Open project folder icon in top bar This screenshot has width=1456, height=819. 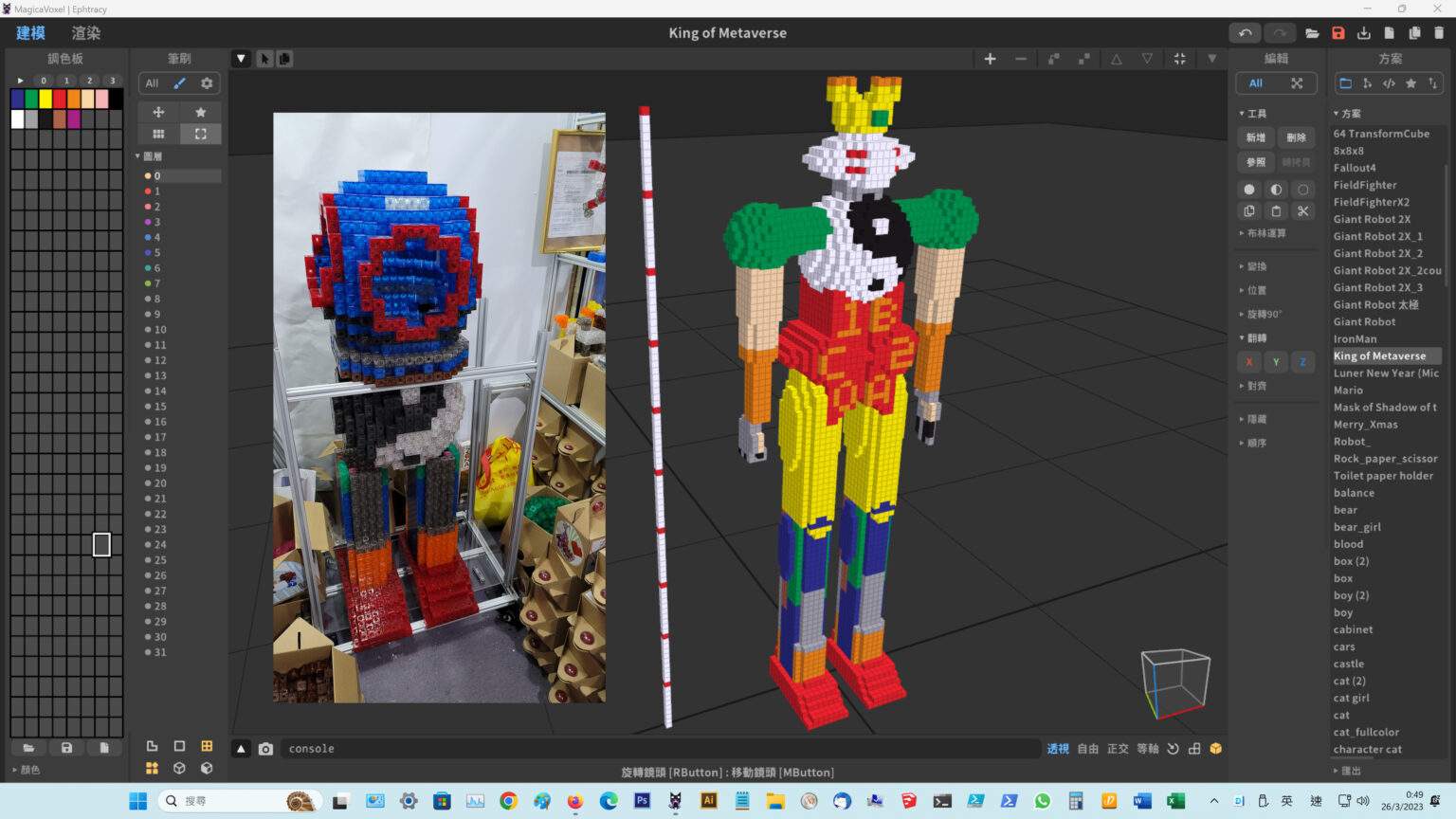[x=1312, y=33]
